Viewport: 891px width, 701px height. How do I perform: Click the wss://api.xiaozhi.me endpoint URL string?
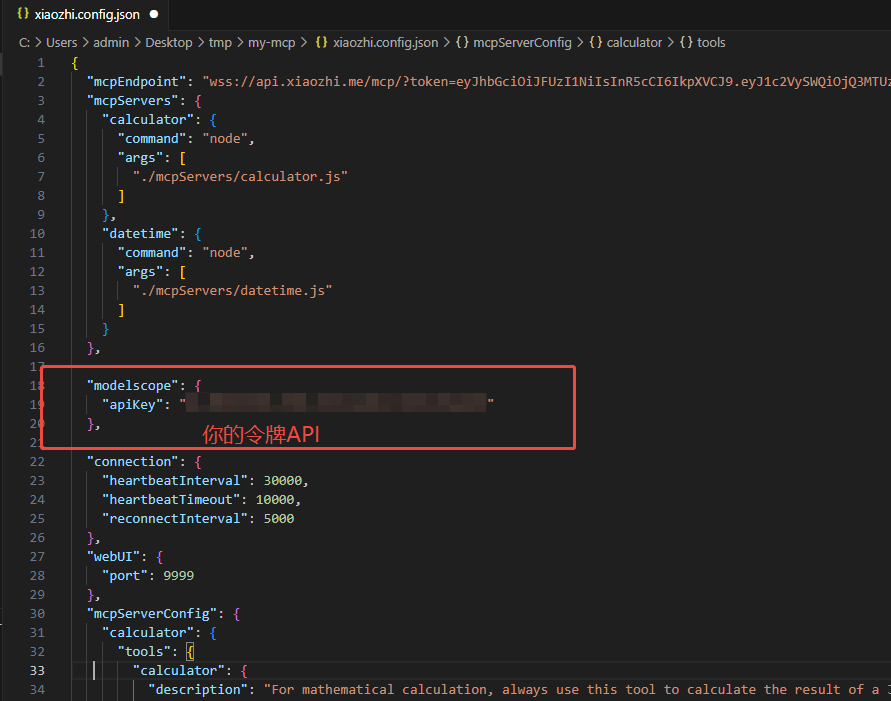click(546, 82)
